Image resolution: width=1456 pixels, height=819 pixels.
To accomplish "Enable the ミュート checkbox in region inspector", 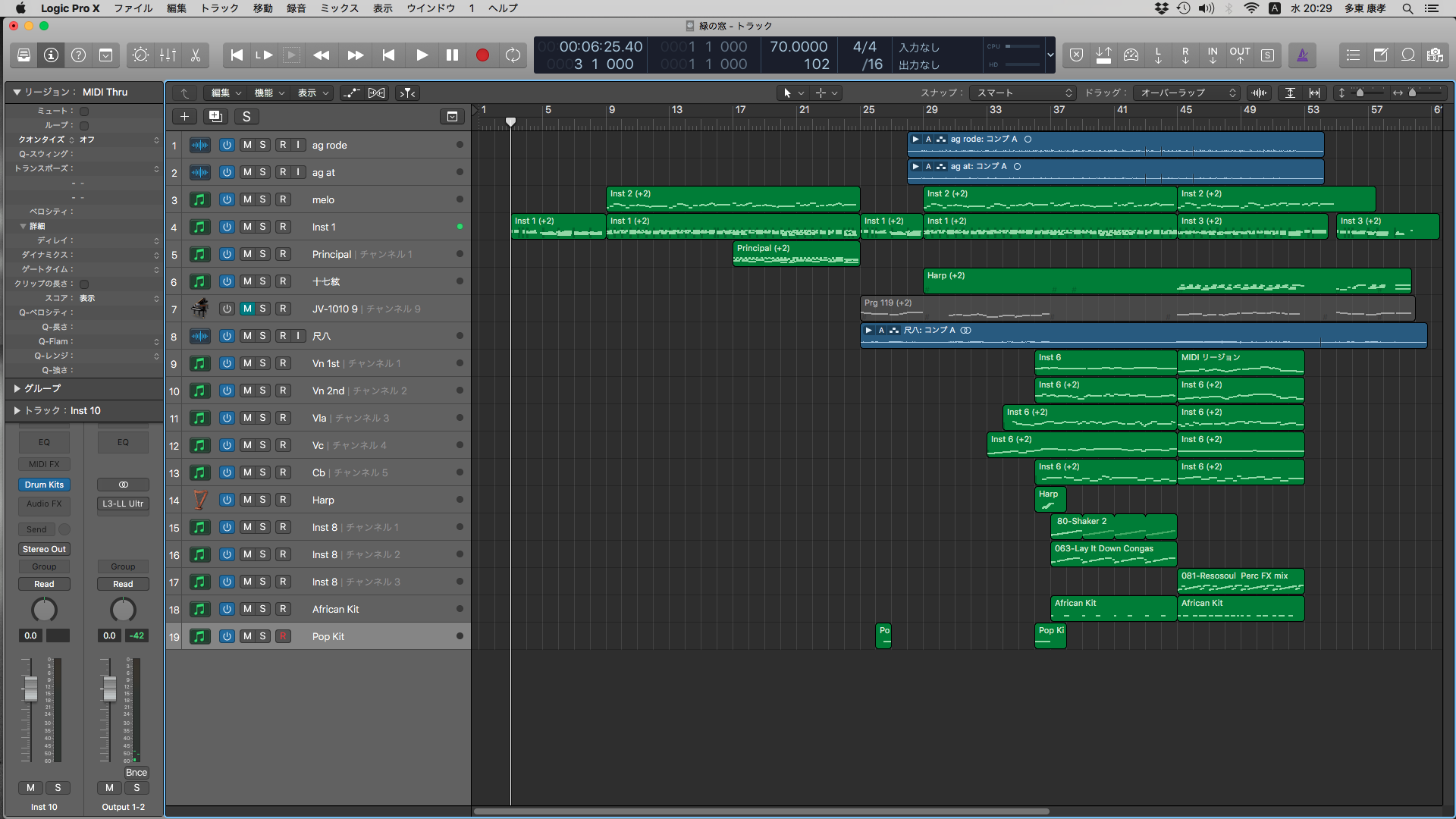I will pyautogui.click(x=84, y=111).
